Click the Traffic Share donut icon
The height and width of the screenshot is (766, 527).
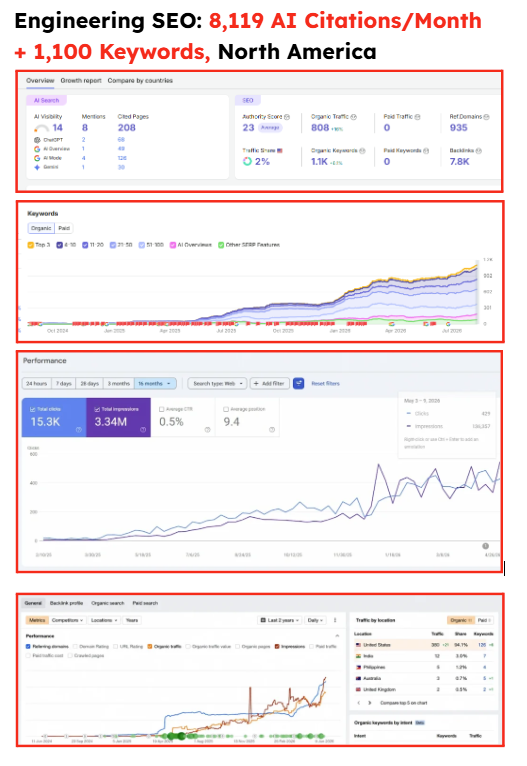pyautogui.click(x=248, y=162)
